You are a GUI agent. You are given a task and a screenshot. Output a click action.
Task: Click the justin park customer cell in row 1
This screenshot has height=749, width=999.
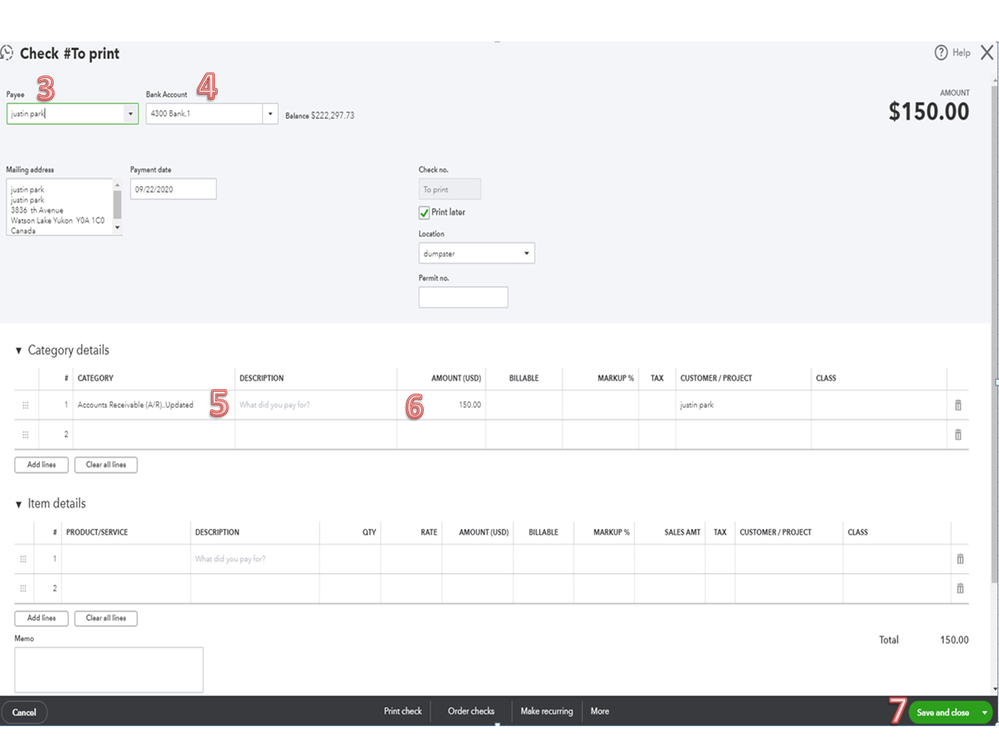[743, 405]
